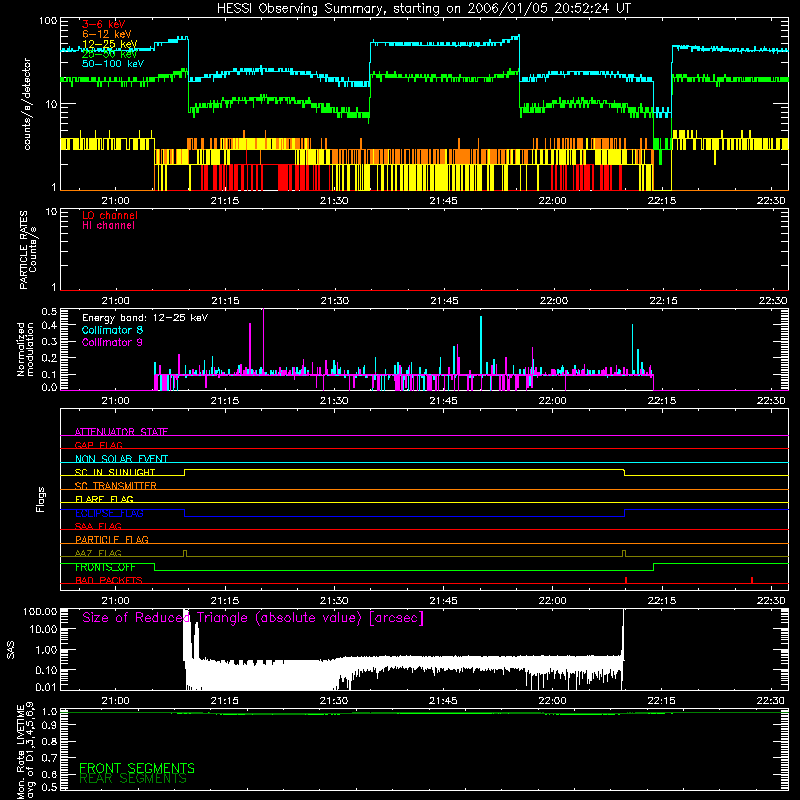Click the 22:15 tick under the count-rate plot

pos(662,201)
